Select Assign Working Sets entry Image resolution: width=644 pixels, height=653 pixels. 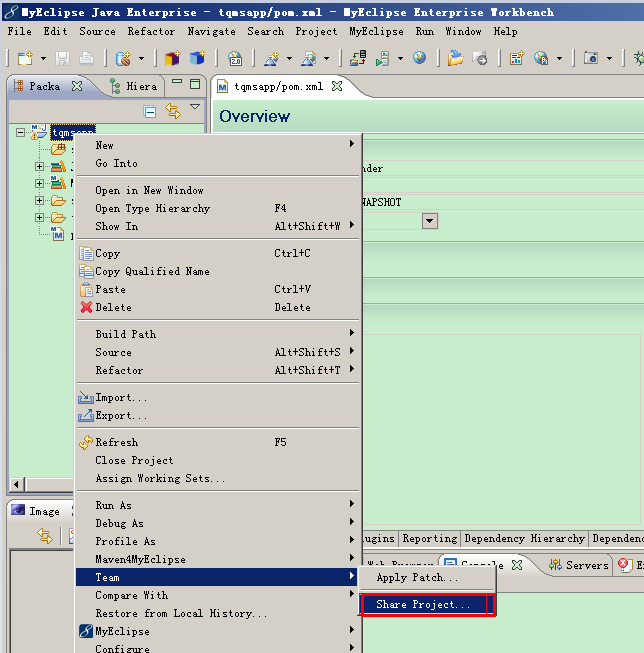[x=217, y=478]
